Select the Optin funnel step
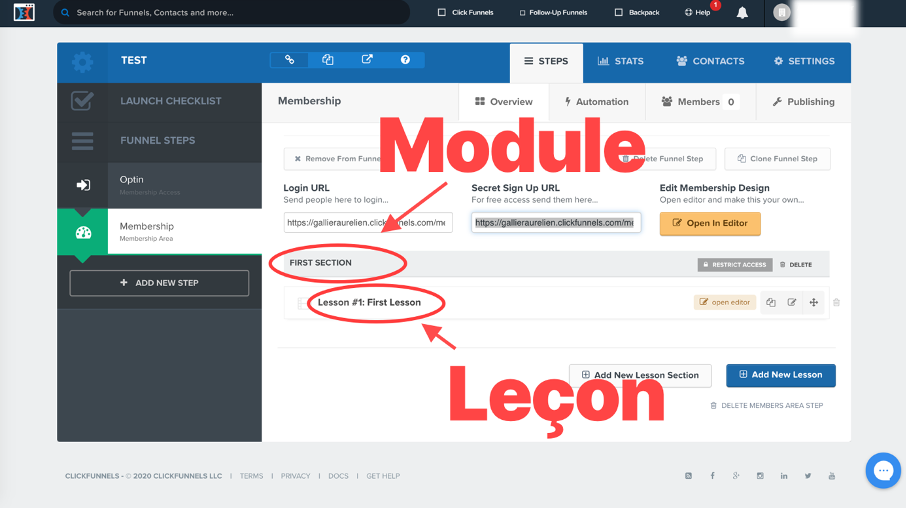 click(x=159, y=185)
